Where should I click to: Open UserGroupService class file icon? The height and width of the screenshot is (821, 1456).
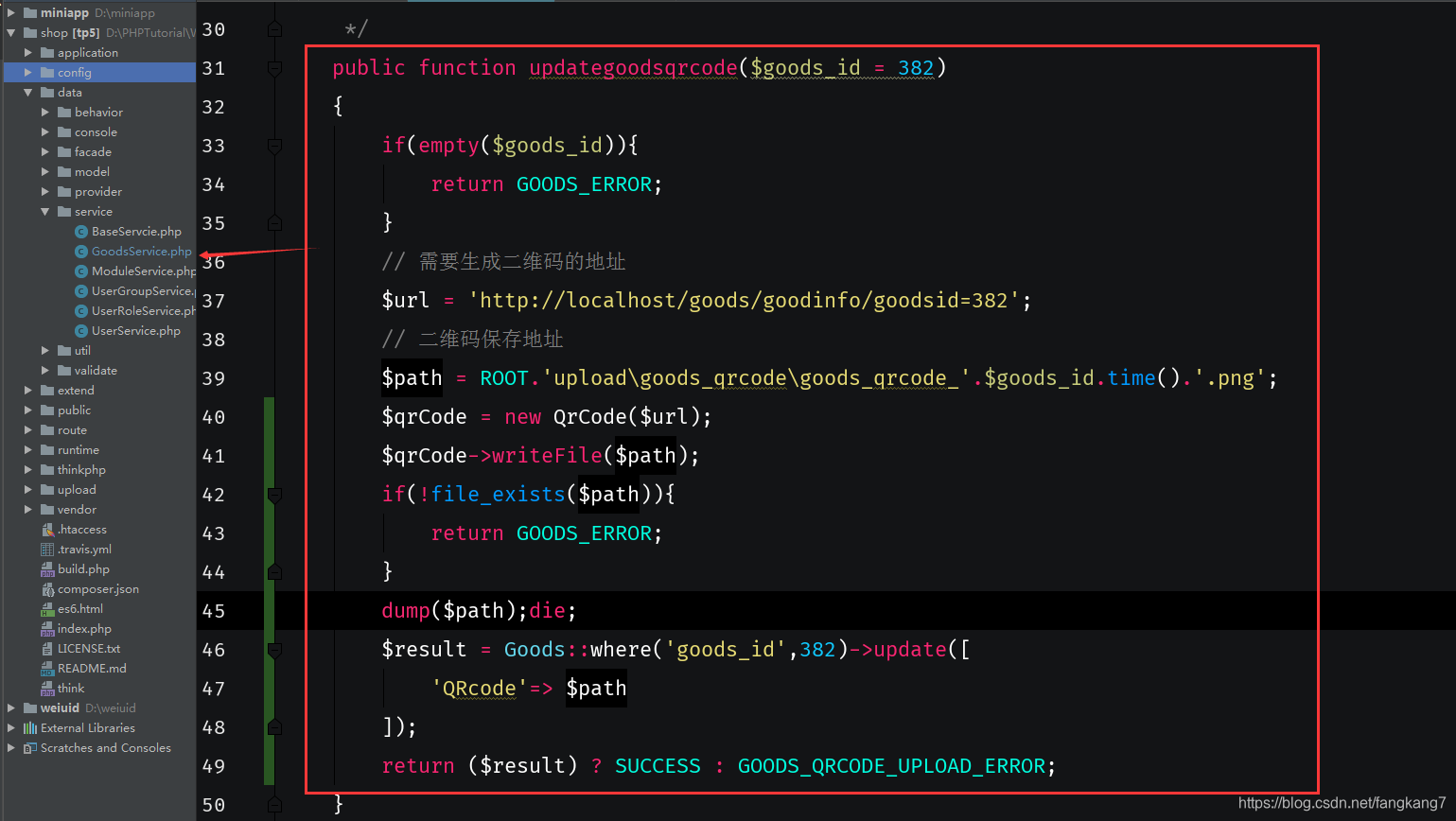pos(81,291)
